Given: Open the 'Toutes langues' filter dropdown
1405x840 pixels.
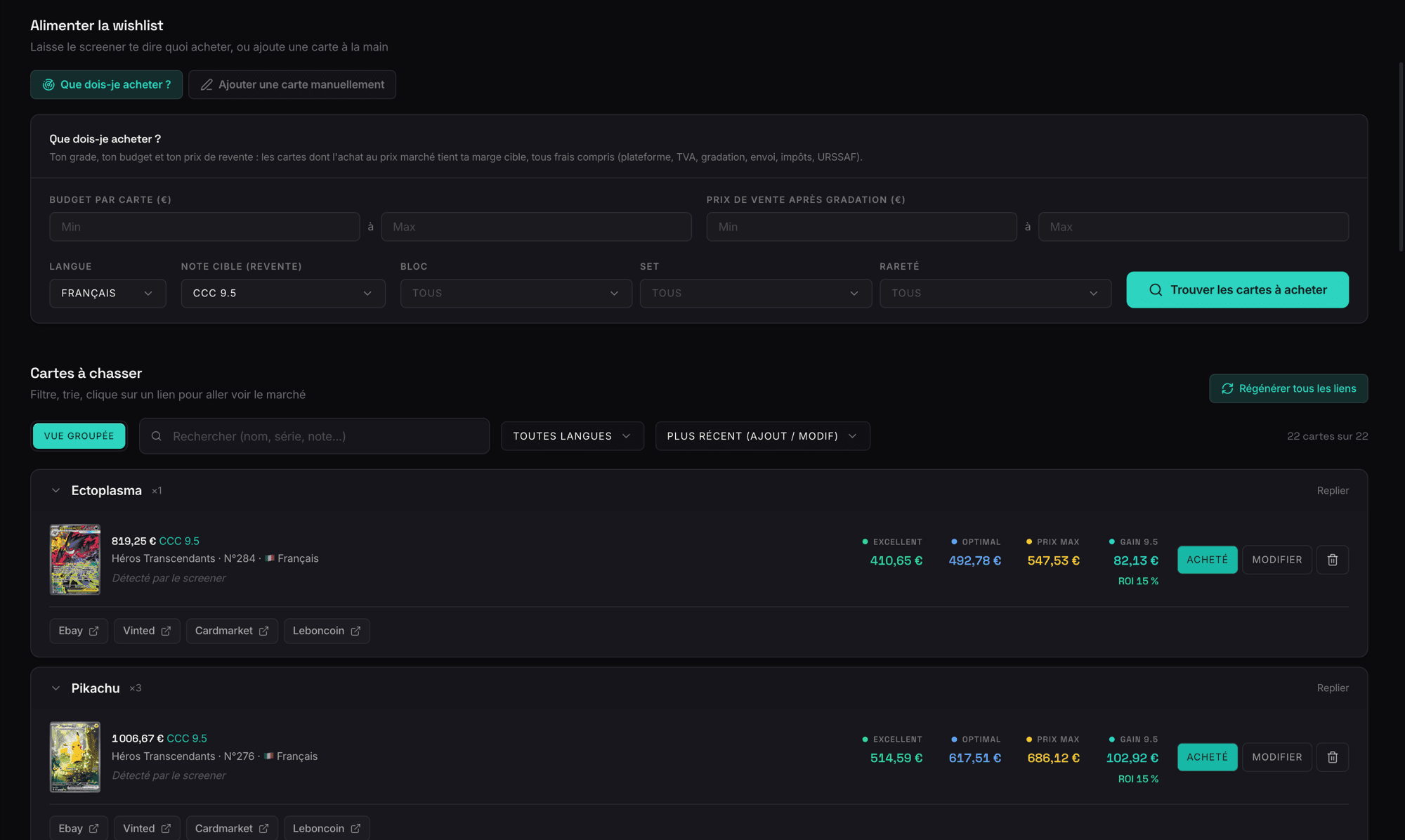Looking at the screenshot, I should (572, 436).
